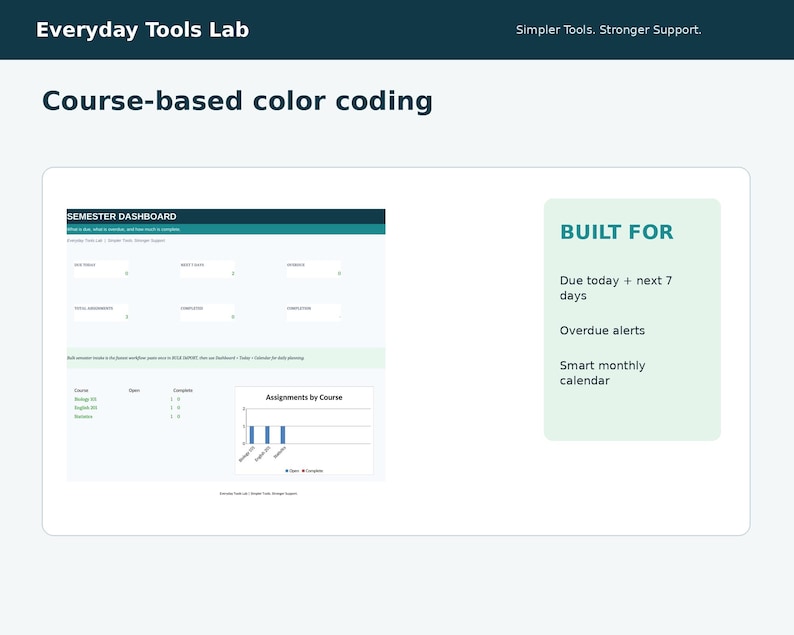Click the italic Everyday Tools Lab line under banner

point(116,241)
